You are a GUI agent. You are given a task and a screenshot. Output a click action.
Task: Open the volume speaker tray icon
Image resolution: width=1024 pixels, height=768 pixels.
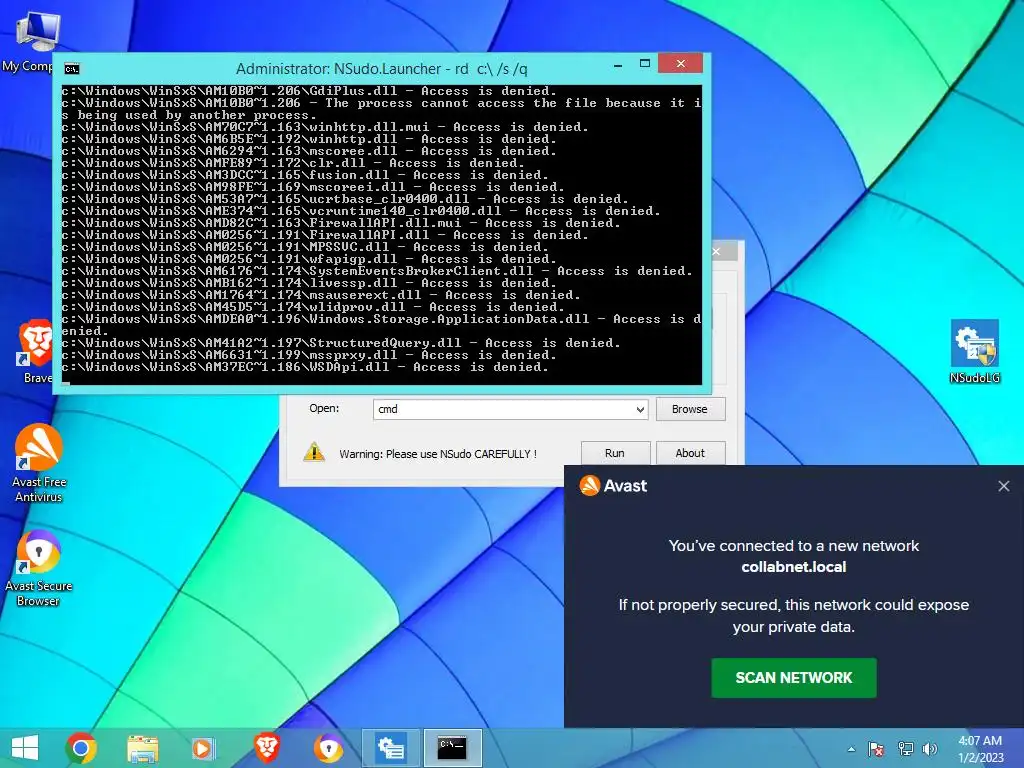(x=929, y=749)
